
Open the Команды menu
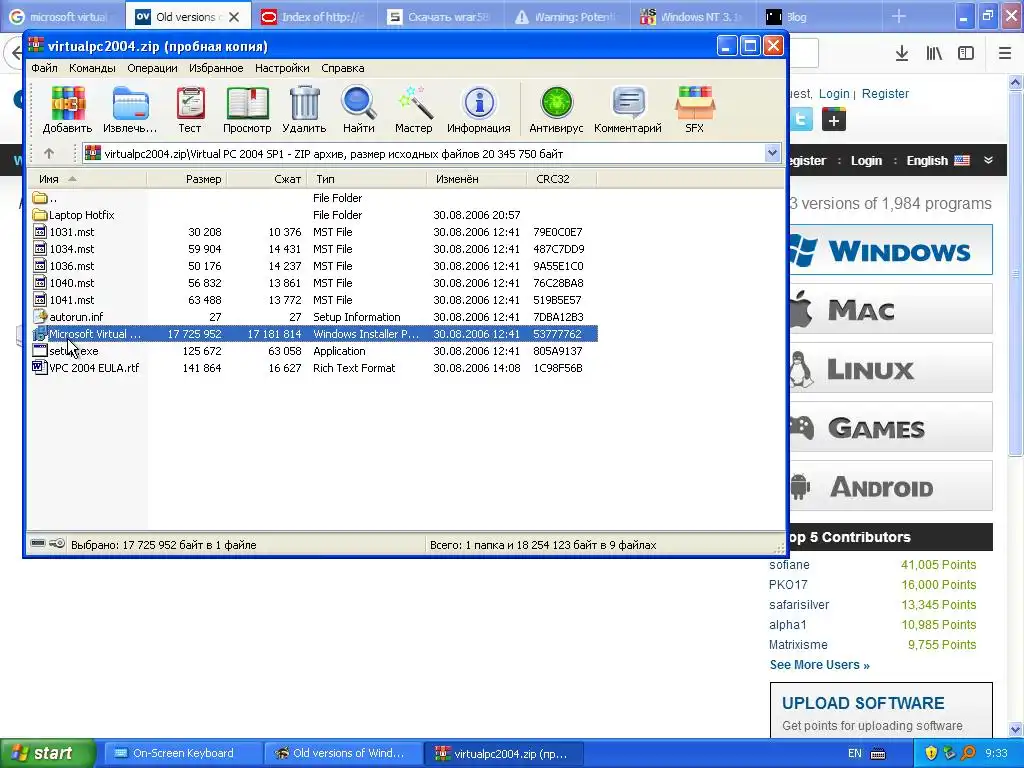coord(92,68)
